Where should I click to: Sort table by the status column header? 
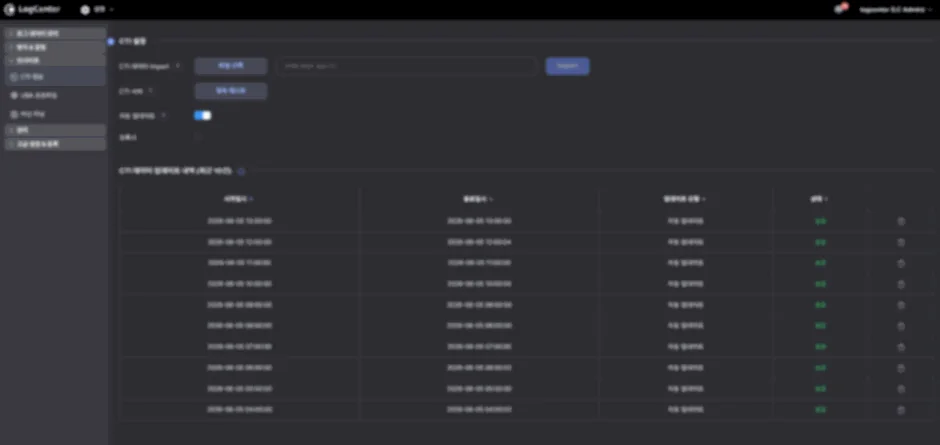click(x=820, y=199)
